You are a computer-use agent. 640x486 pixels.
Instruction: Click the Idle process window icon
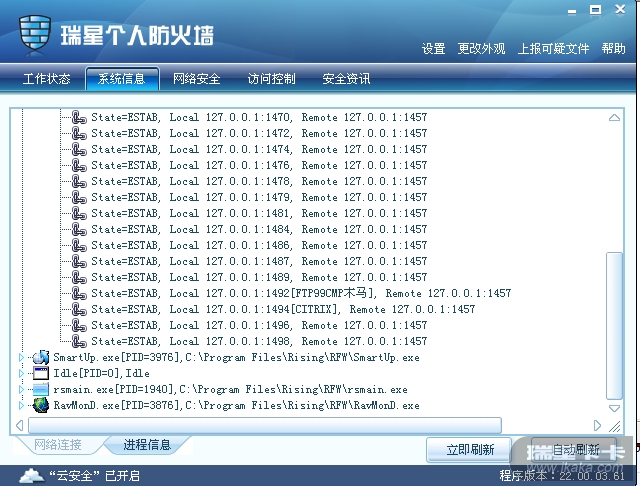coord(41,373)
